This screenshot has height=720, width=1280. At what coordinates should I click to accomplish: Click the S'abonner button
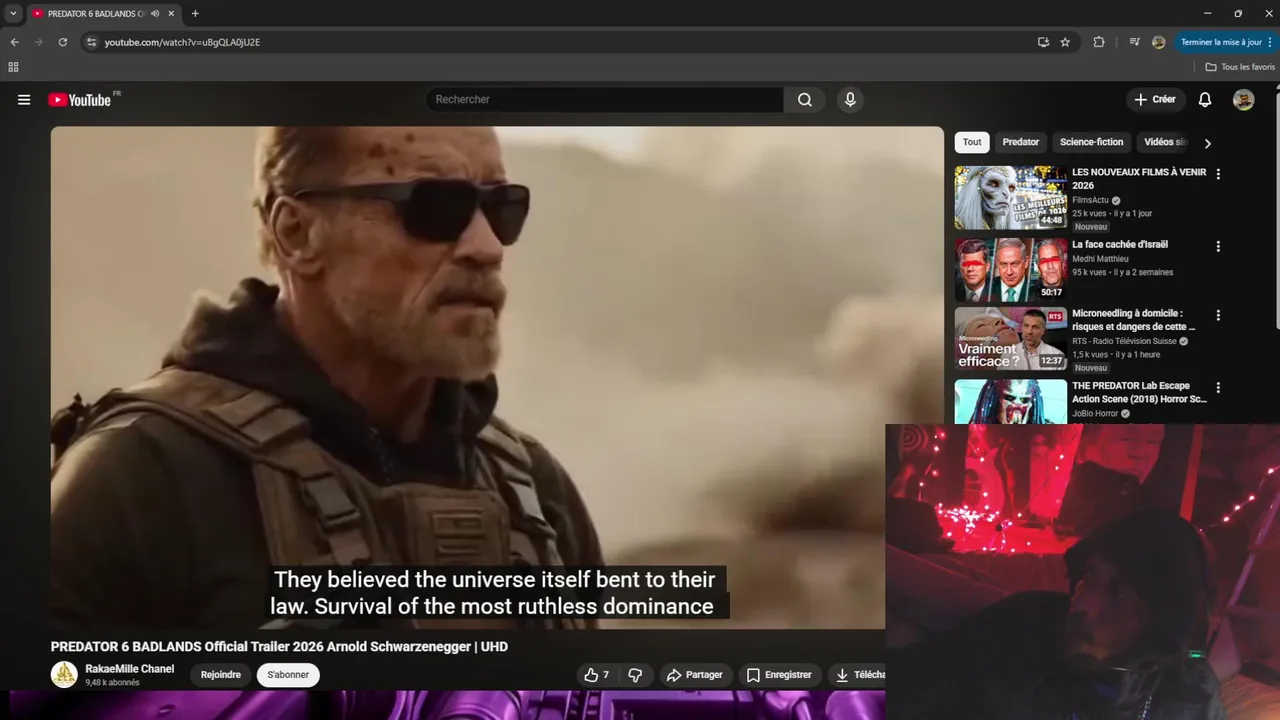[x=288, y=675]
